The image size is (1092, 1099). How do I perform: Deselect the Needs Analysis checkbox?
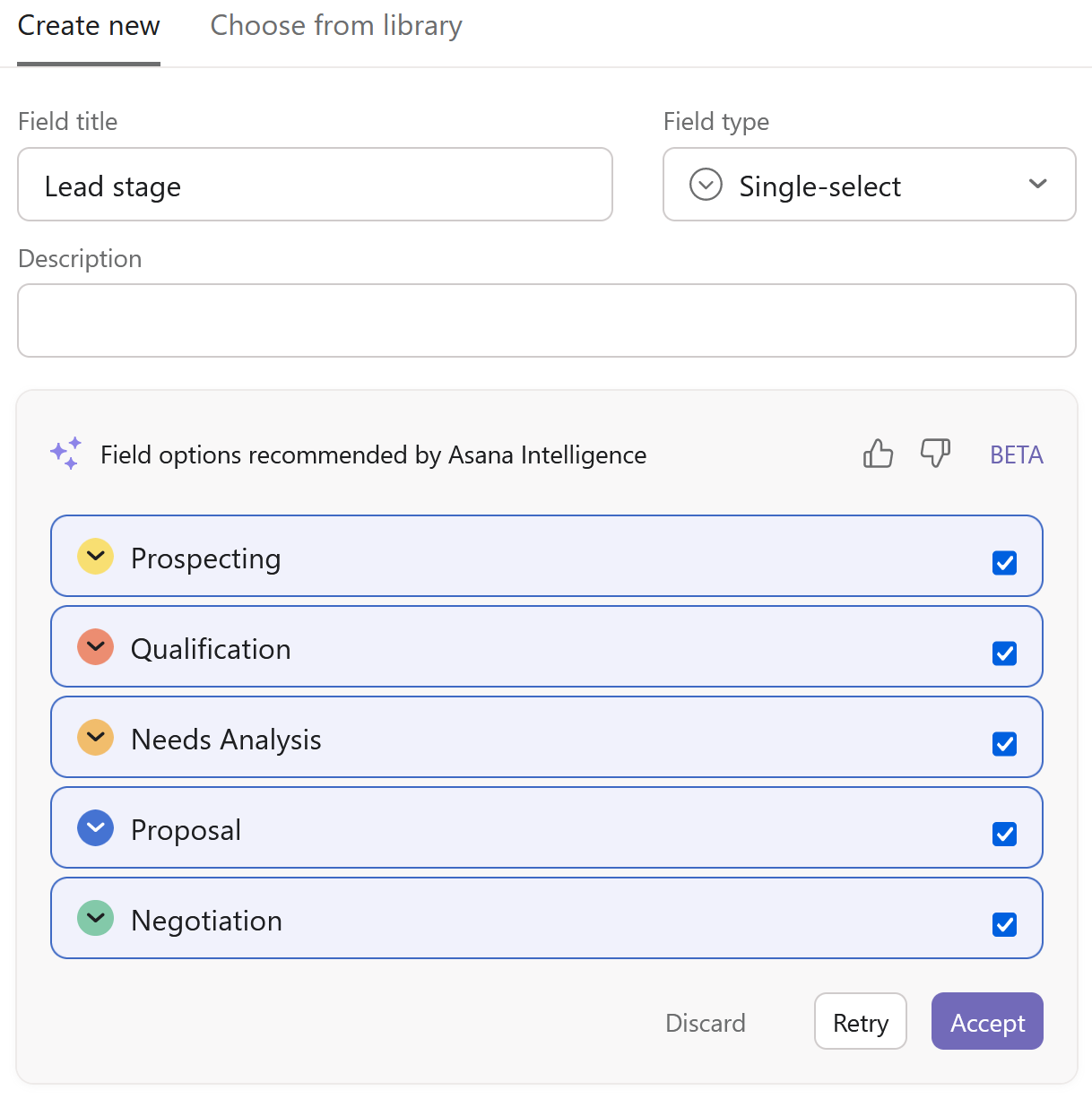(1004, 744)
